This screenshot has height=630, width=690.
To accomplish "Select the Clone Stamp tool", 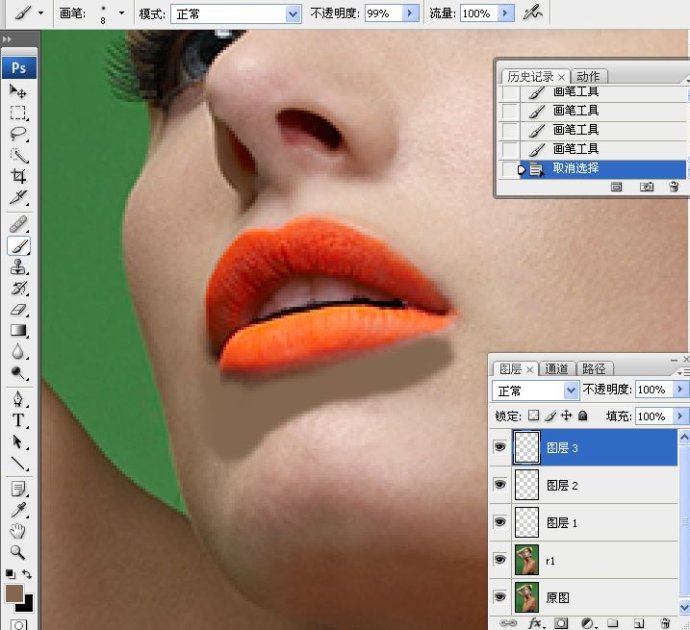I will tap(18, 267).
